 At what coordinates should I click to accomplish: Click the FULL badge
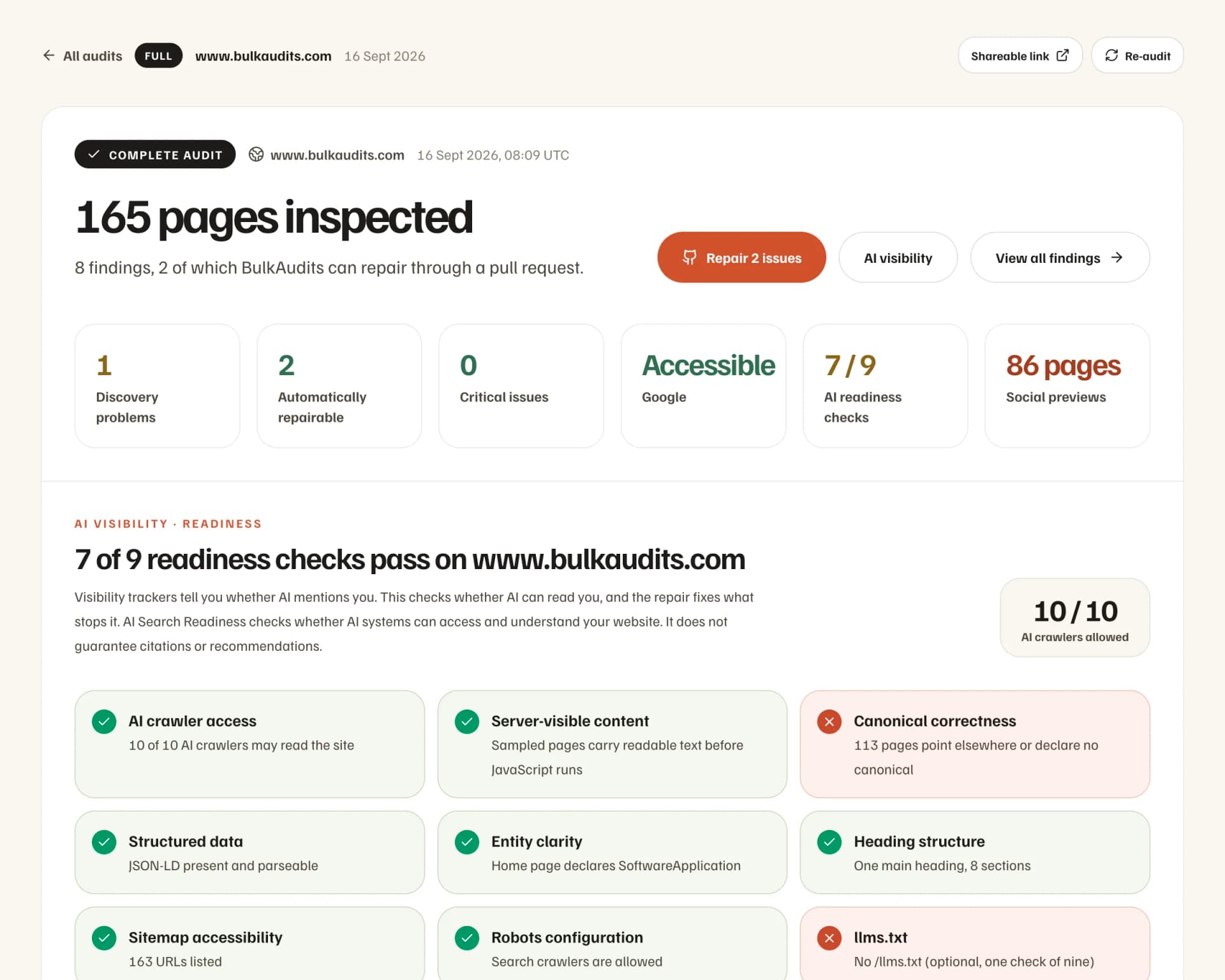click(x=158, y=56)
